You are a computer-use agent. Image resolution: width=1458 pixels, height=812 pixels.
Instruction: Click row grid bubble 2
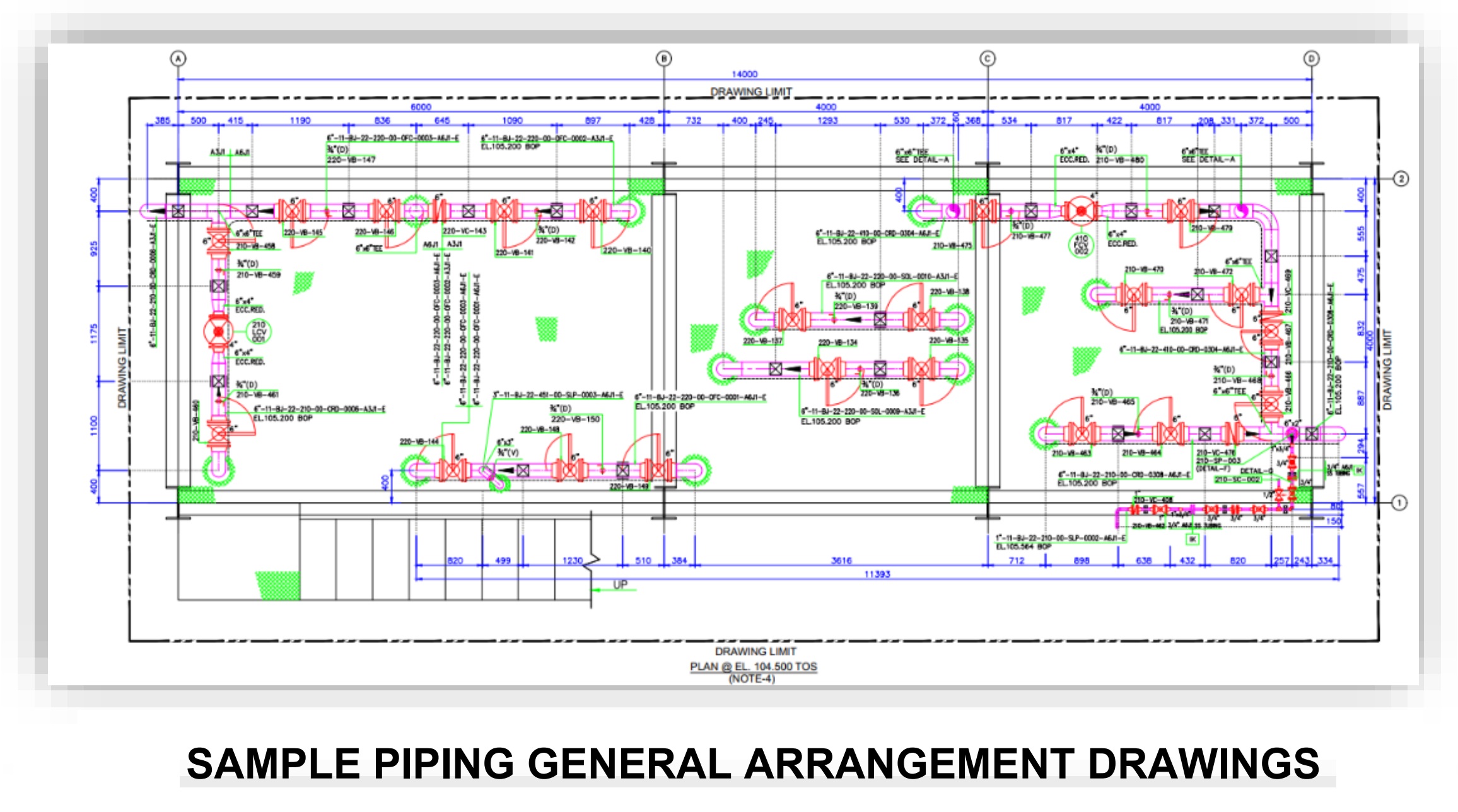[x=1401, y=179]
